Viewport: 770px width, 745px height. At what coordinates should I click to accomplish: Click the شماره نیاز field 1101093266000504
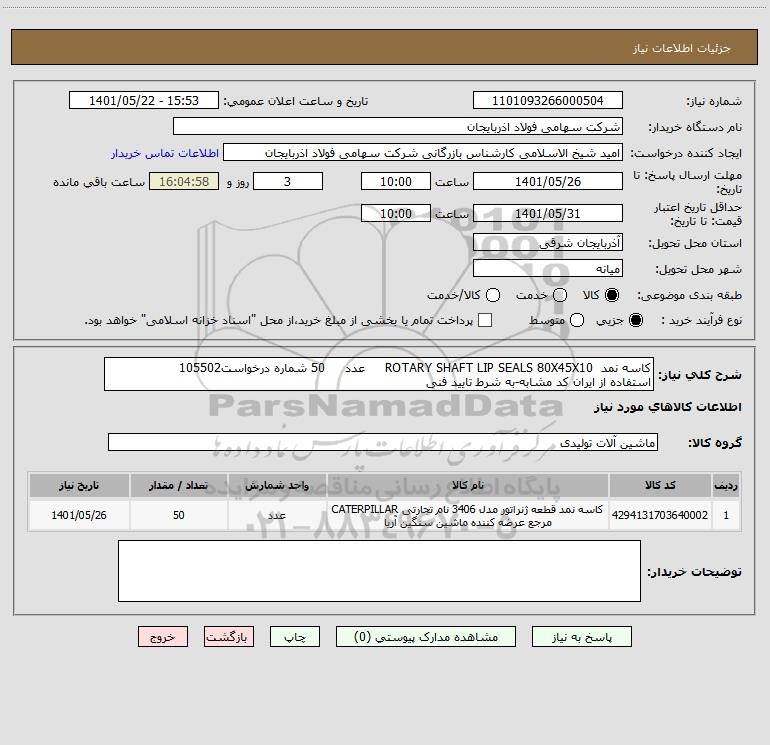548,100
